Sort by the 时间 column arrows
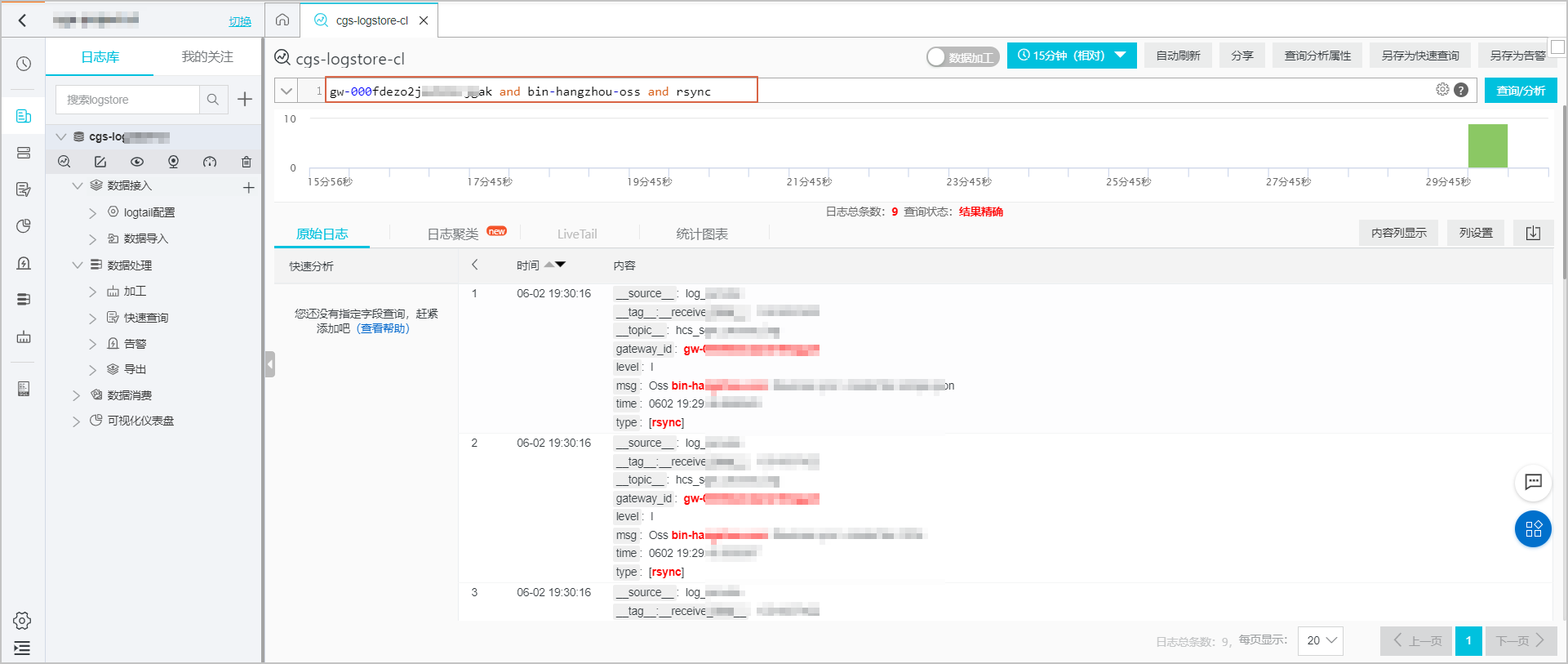 click(555, 265)
